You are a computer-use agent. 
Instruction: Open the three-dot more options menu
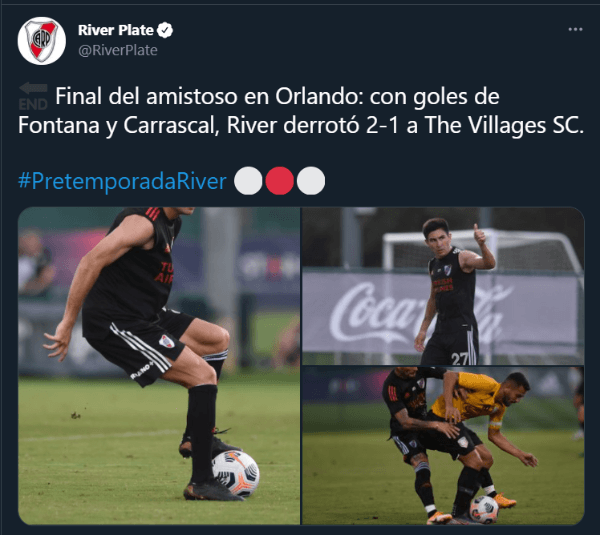pos(575,29)
